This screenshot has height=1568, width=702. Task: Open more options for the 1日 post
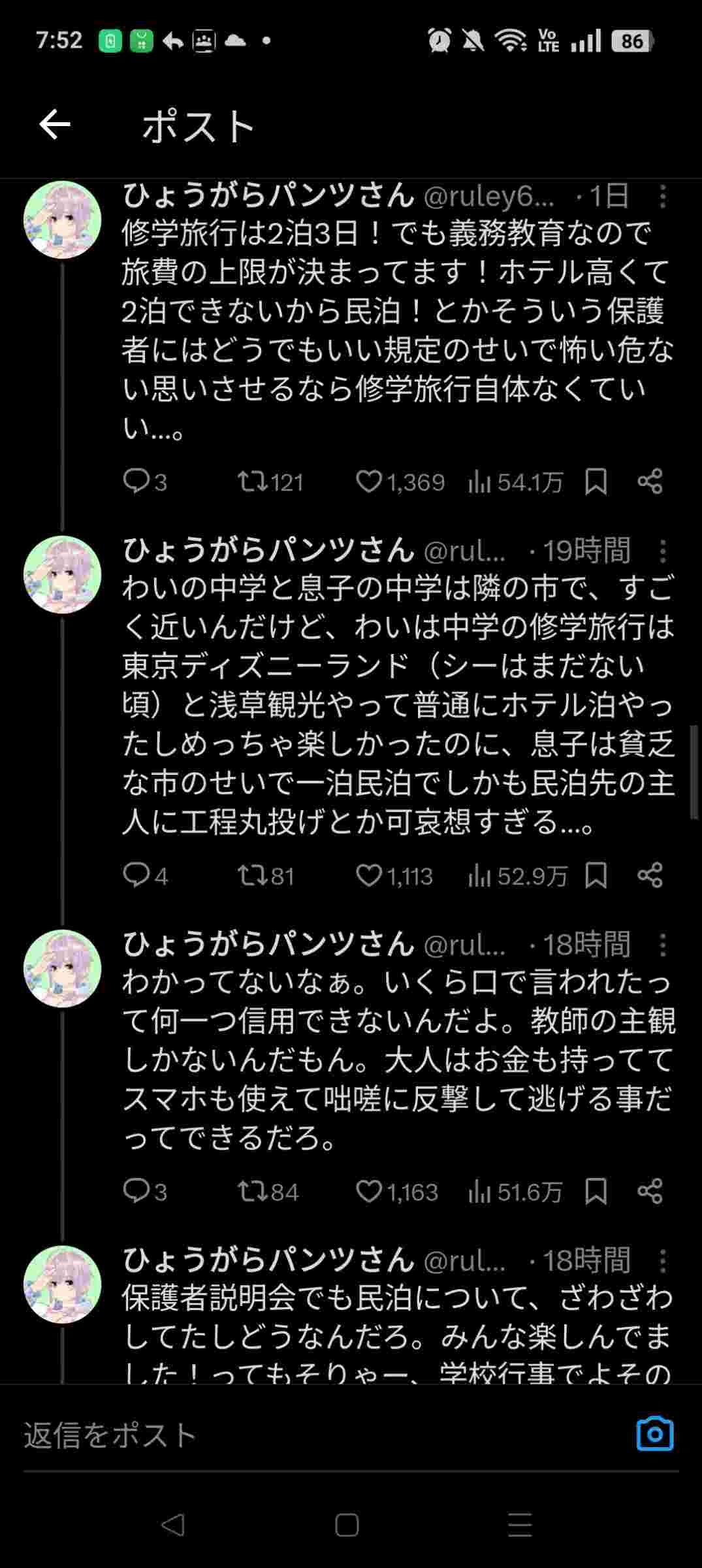pyautogui.click(x=663, y=196)
